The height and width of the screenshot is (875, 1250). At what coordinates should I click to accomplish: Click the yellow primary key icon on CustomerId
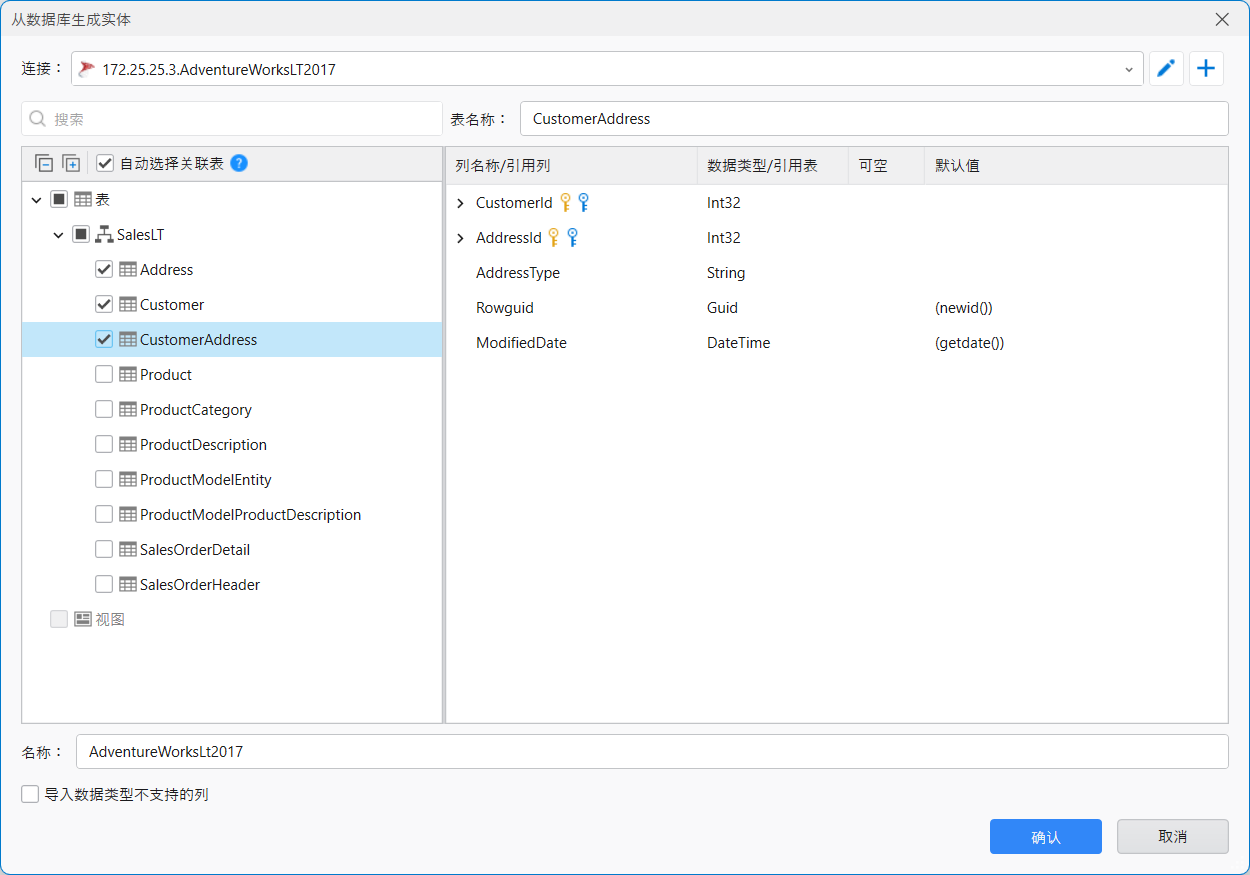[565, 203]
